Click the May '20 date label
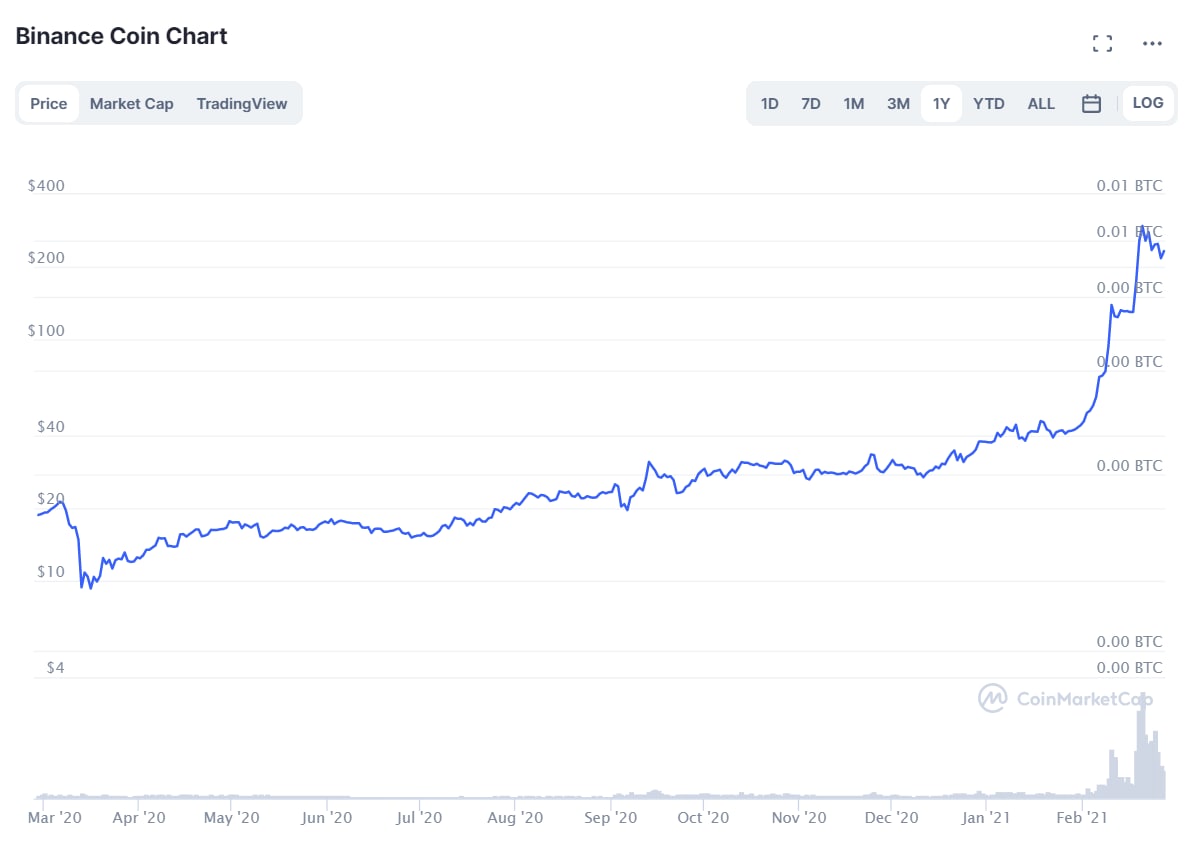This screenshot has width=1196, height=857. click(231, 817)
